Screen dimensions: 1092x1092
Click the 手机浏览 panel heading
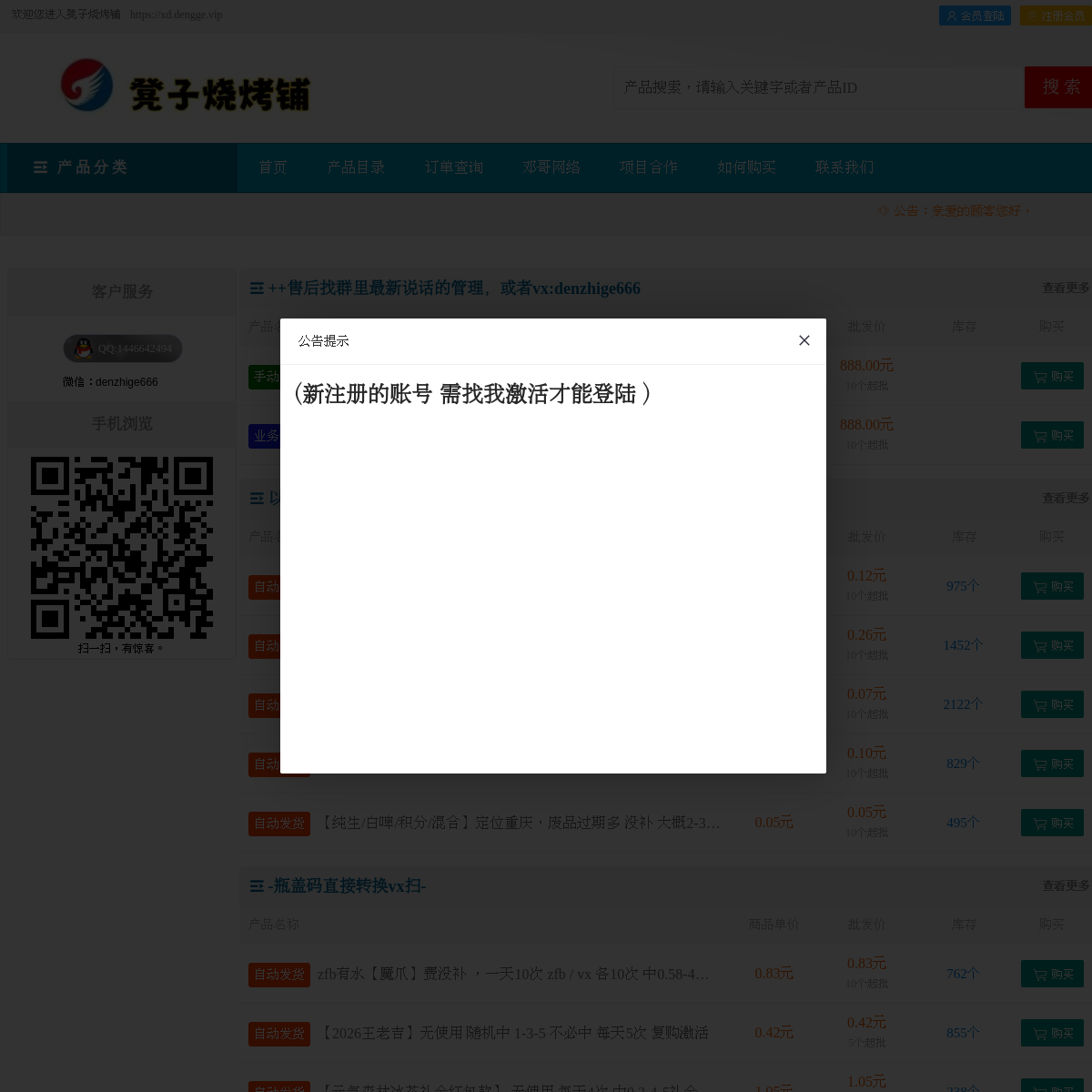click(122, 424)
